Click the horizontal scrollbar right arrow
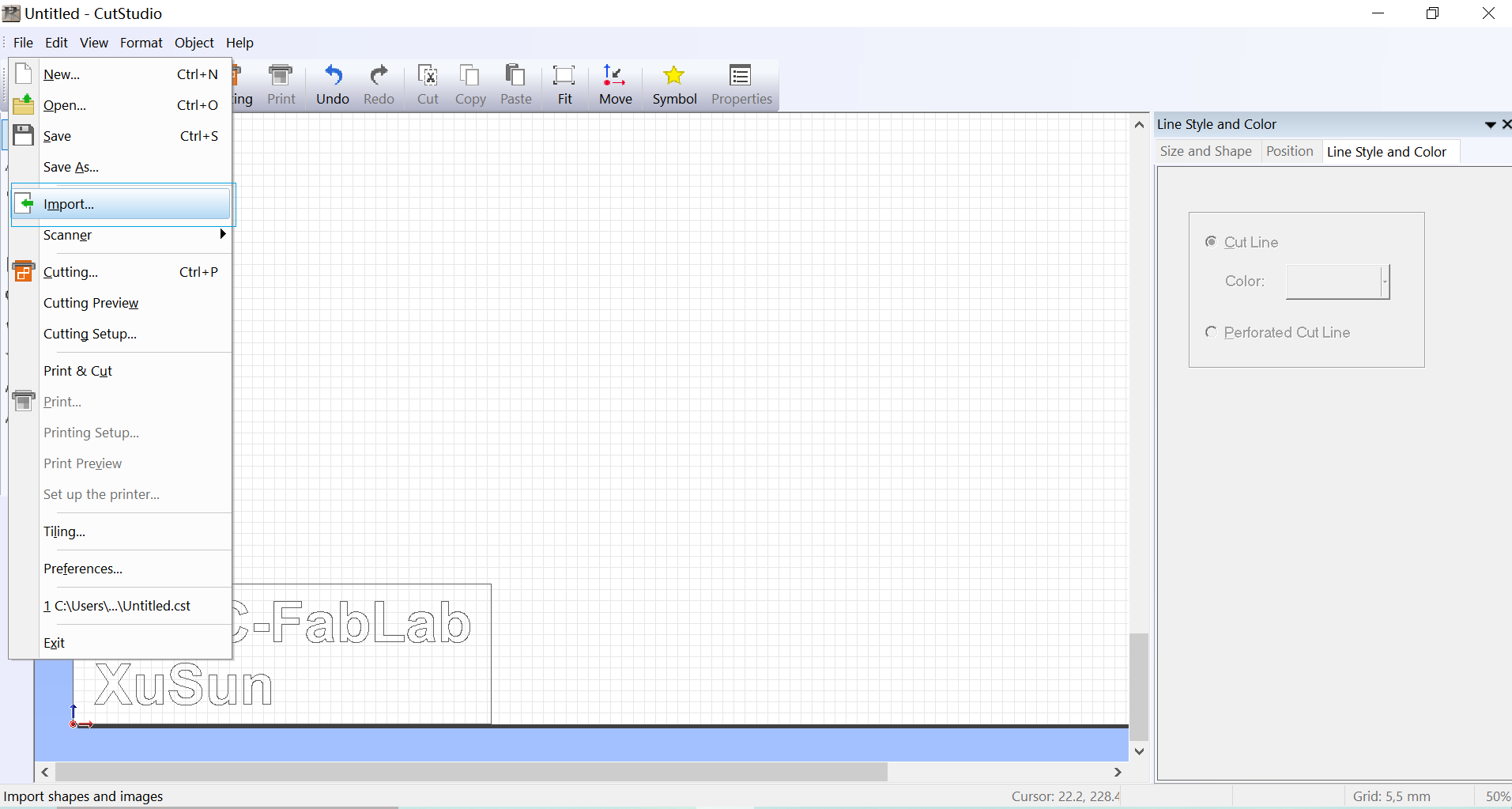Screen dimensions: 1512x809 [x=1118, y=772]
